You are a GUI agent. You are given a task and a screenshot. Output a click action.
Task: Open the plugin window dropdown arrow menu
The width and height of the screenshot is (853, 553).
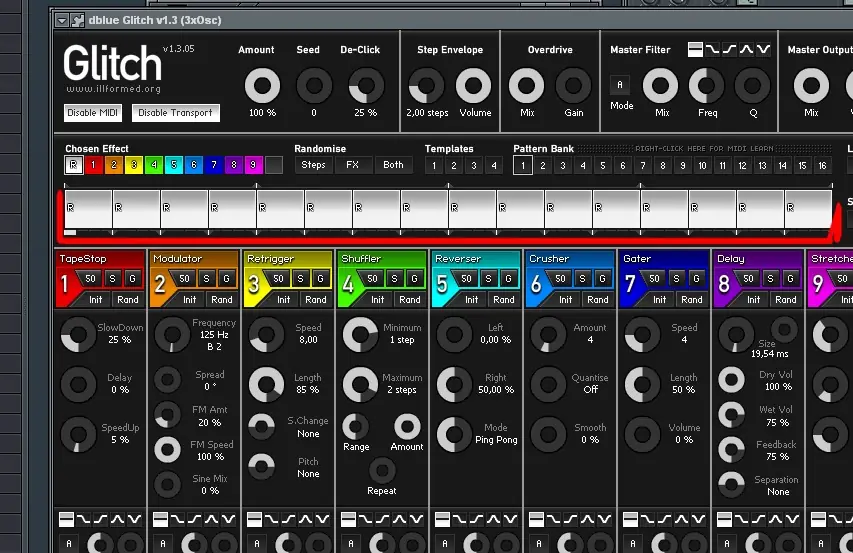coord(61,21)
